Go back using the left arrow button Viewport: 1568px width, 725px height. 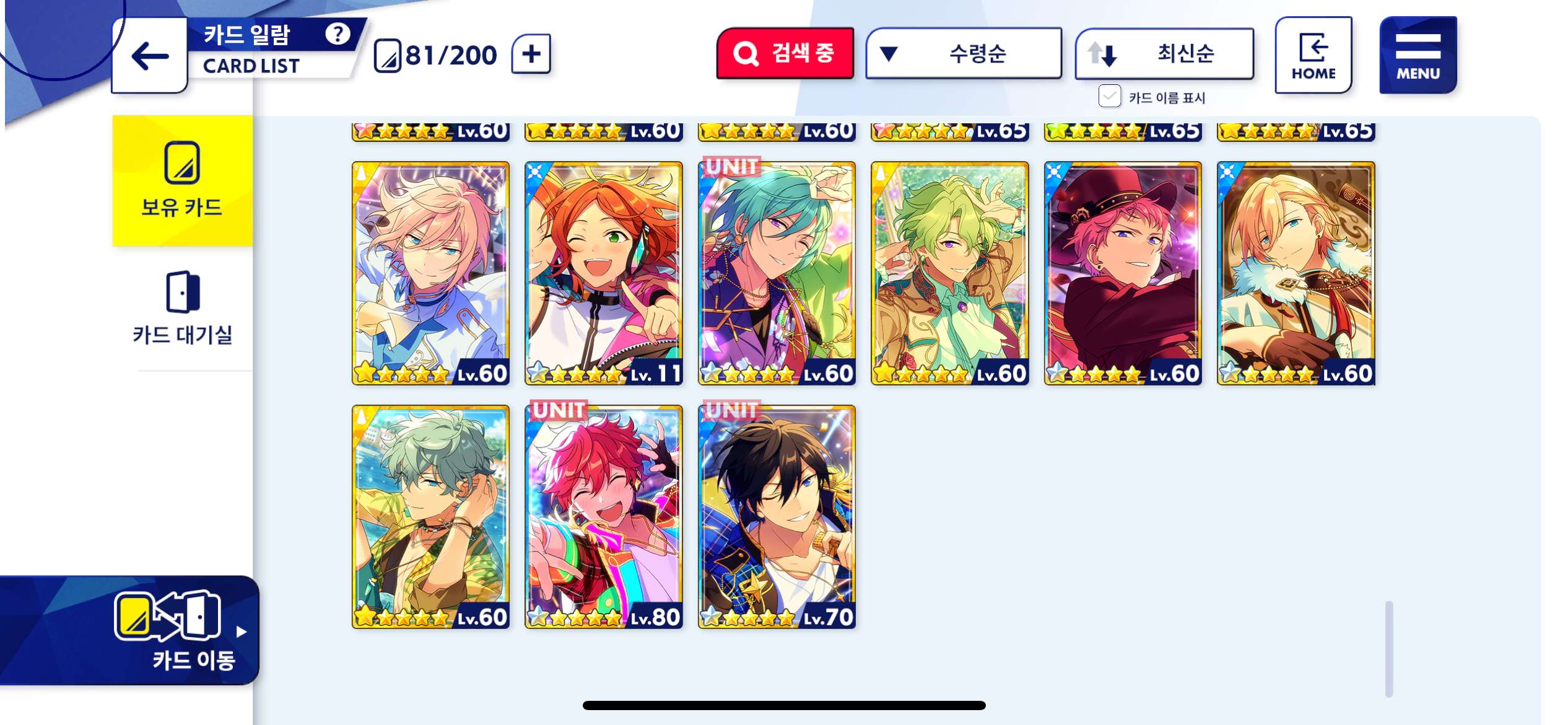tap(149, 56)
